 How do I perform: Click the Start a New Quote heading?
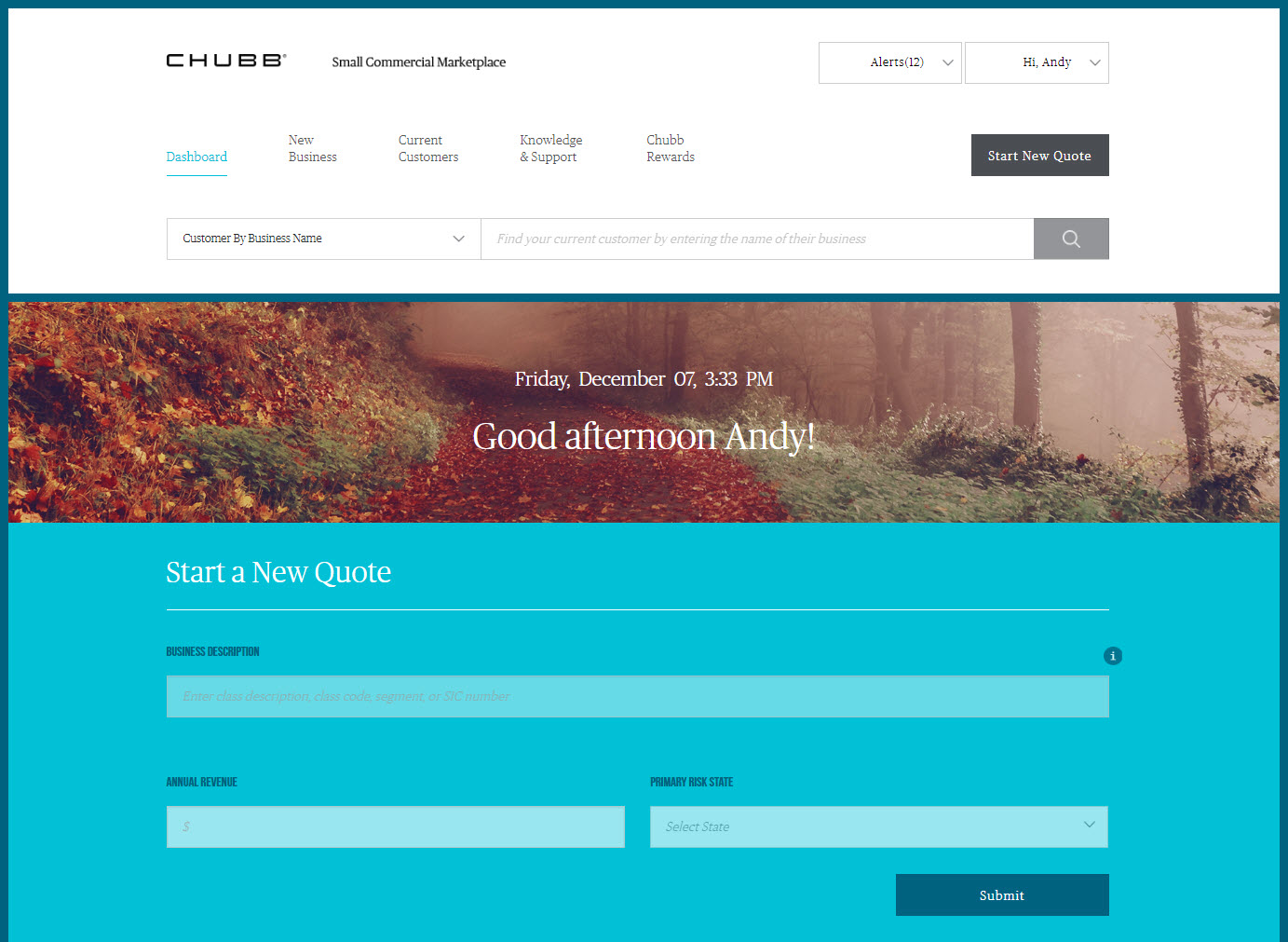coord(278,572)
